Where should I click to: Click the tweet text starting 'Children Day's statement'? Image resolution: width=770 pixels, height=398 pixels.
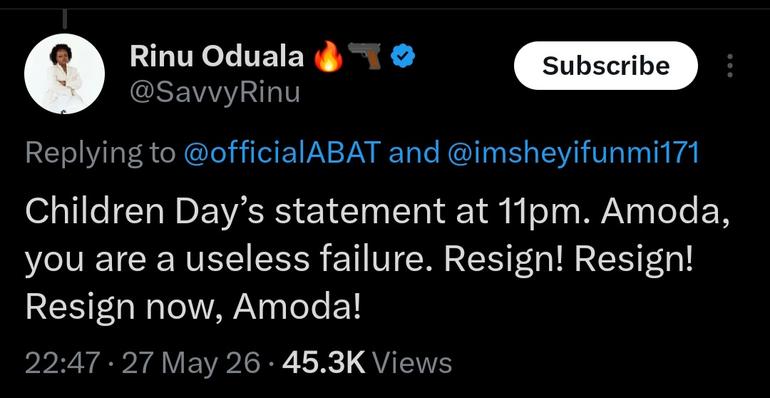click(x=377, y=258)
